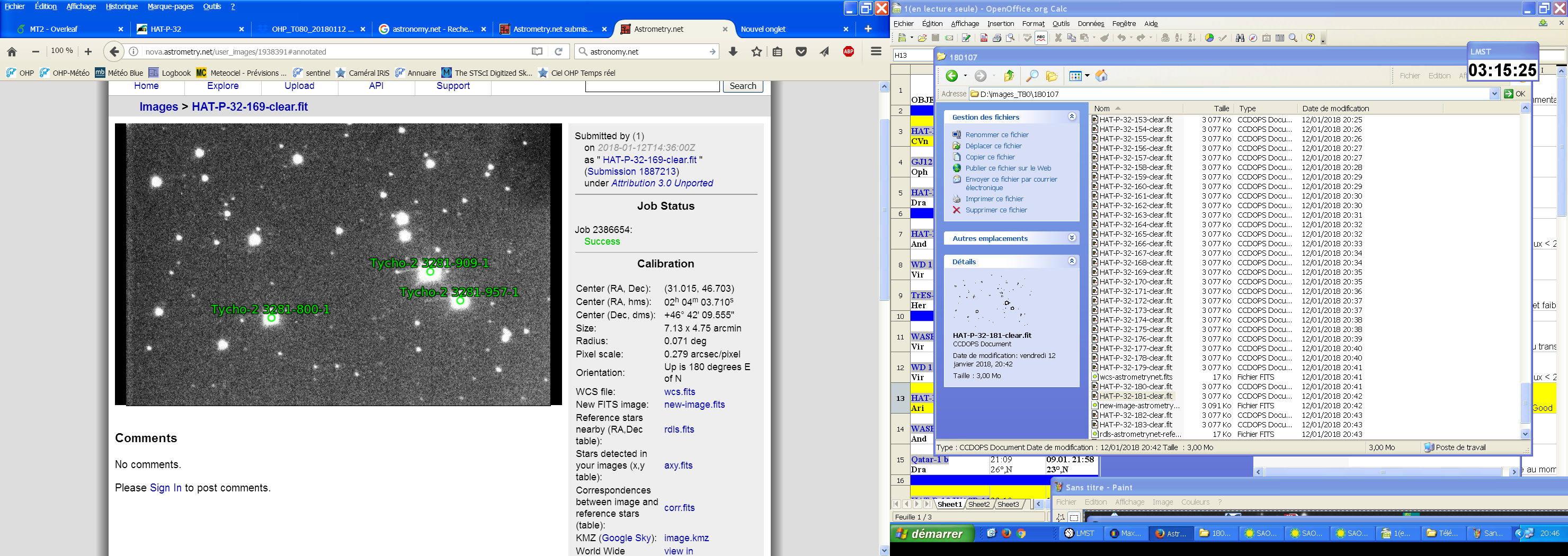Expand the Autres emplacements panel
This screenshot has height=556, width=1568.
(1072, 238)
